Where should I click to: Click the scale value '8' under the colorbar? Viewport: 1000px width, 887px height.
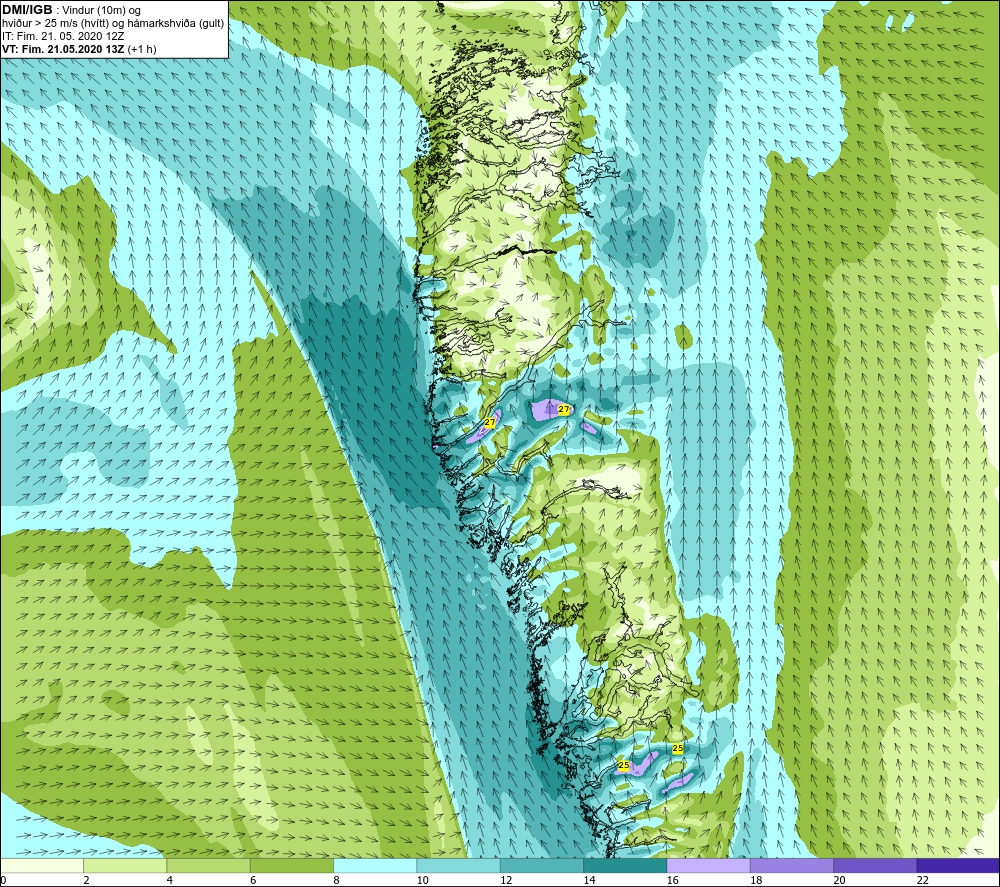(336, 880)
